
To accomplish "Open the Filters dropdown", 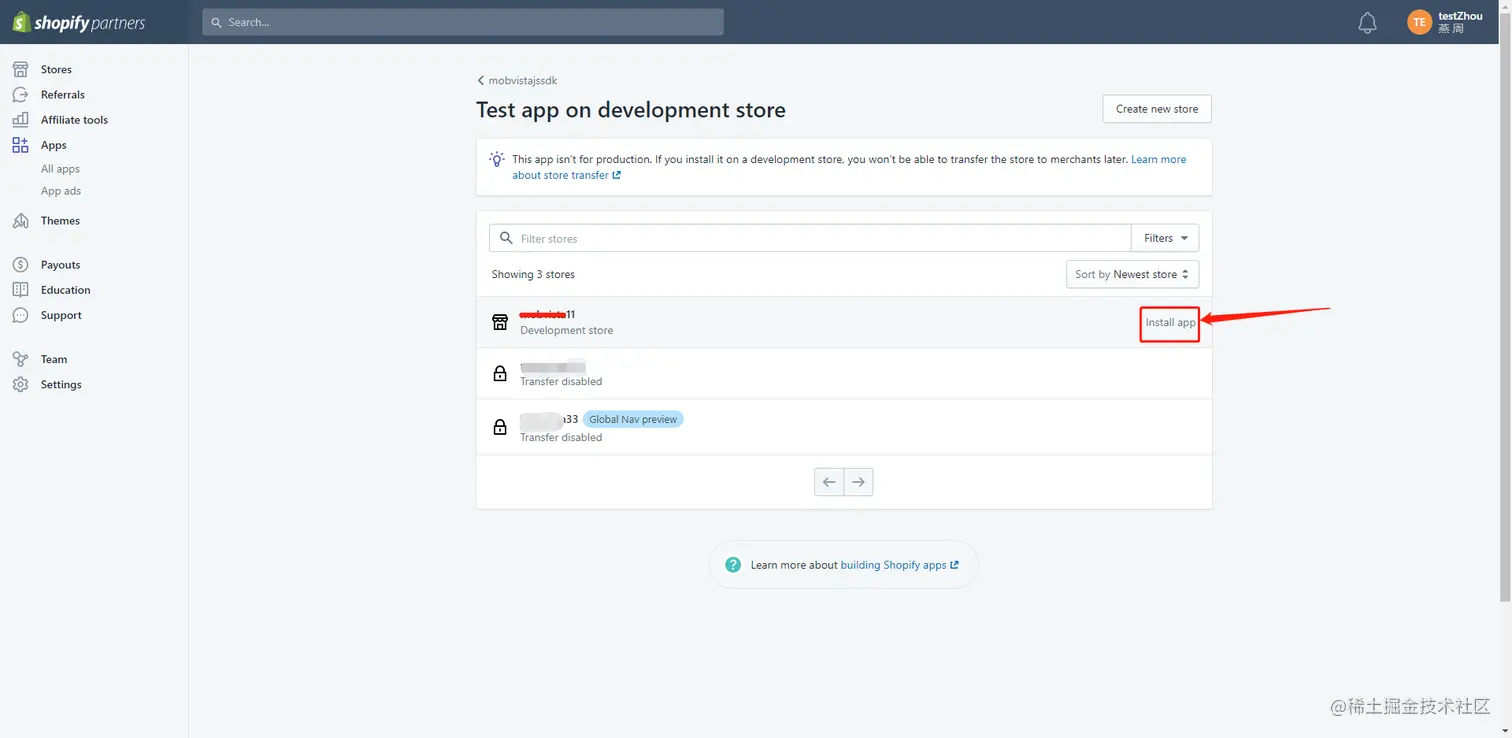I will click(1165, 238).
